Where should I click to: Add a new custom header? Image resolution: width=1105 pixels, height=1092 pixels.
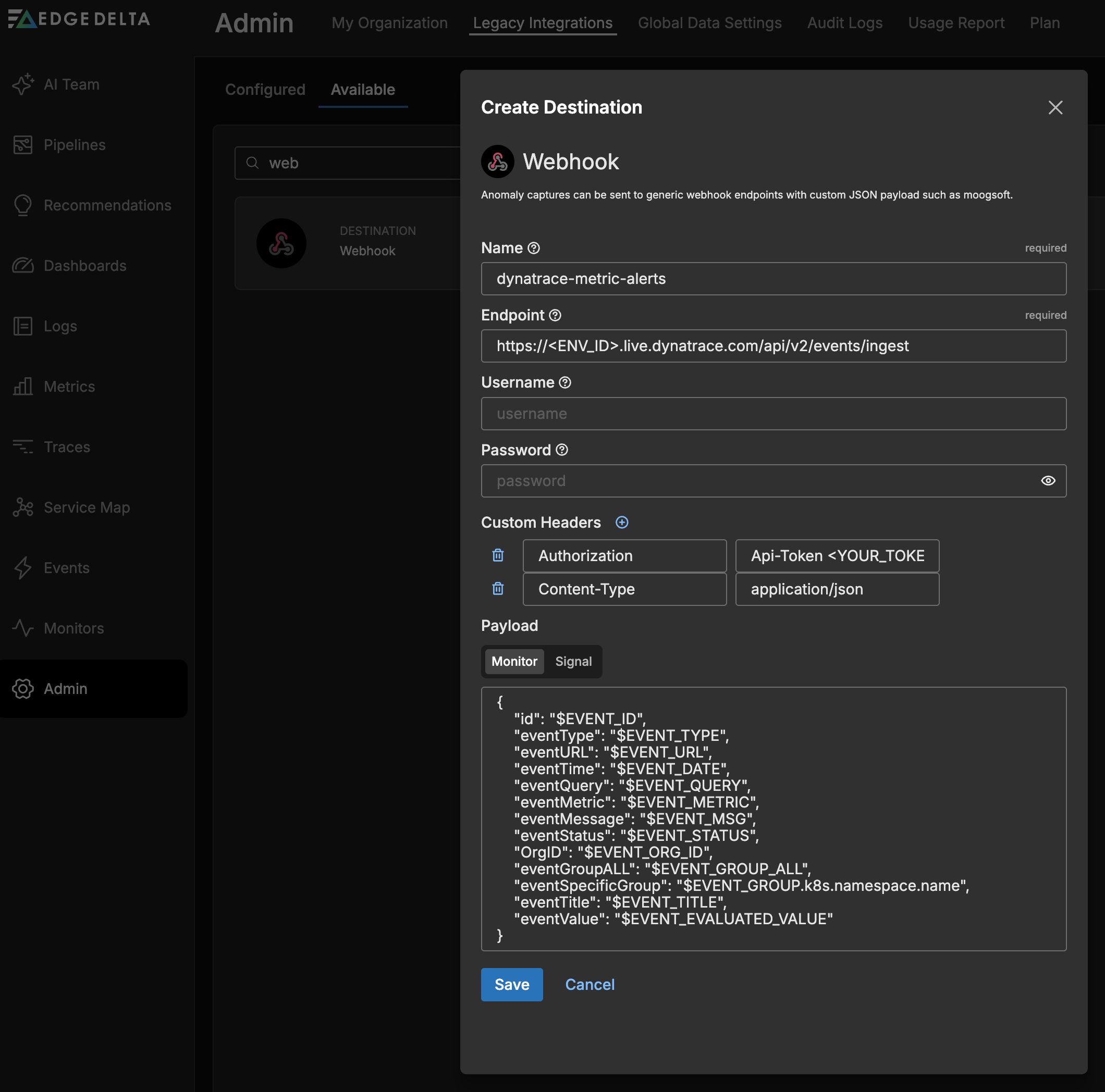pos(622,522)
